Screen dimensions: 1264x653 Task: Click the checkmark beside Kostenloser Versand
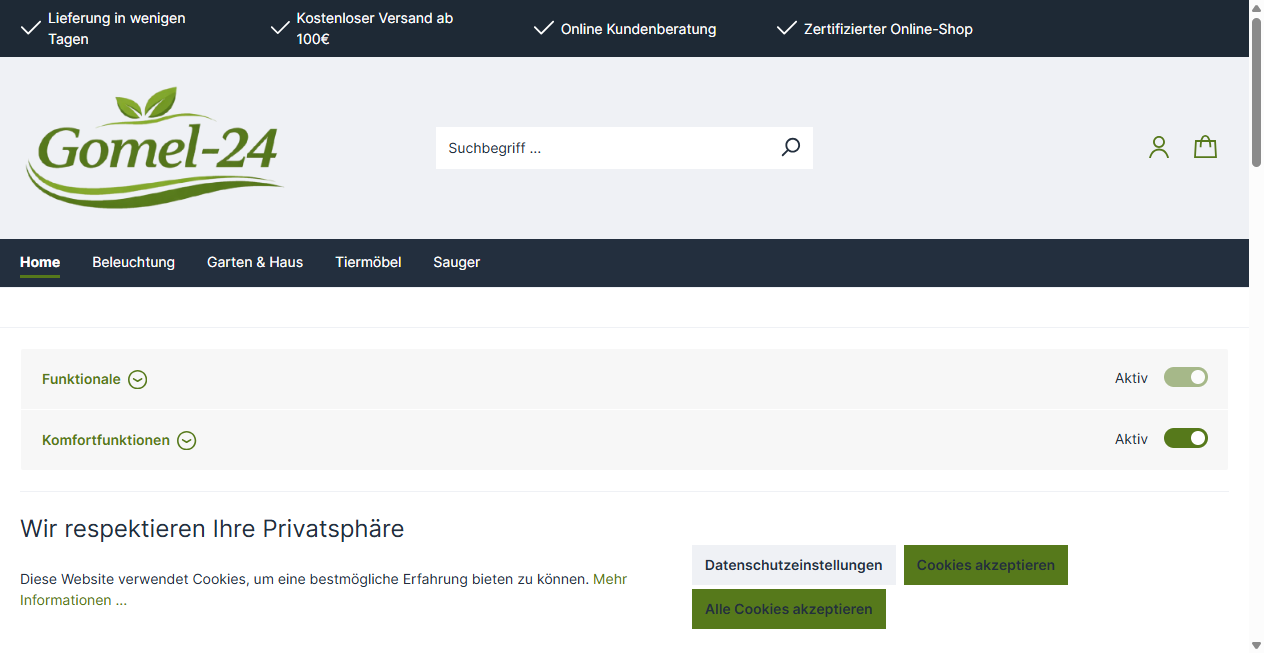pyautogui.click(x=279, y=27)
